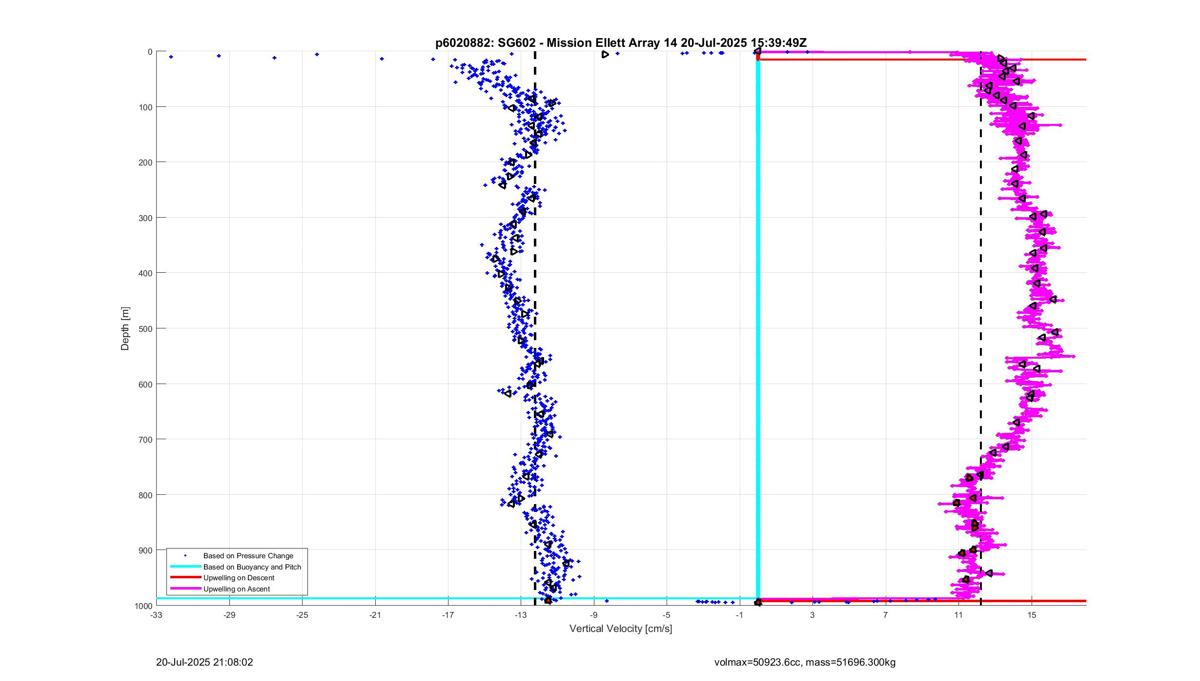The height and width of the screenshot is (681, 1200).
Task: Click the depth tick label "700"
Action: click(x=146, y=439)
